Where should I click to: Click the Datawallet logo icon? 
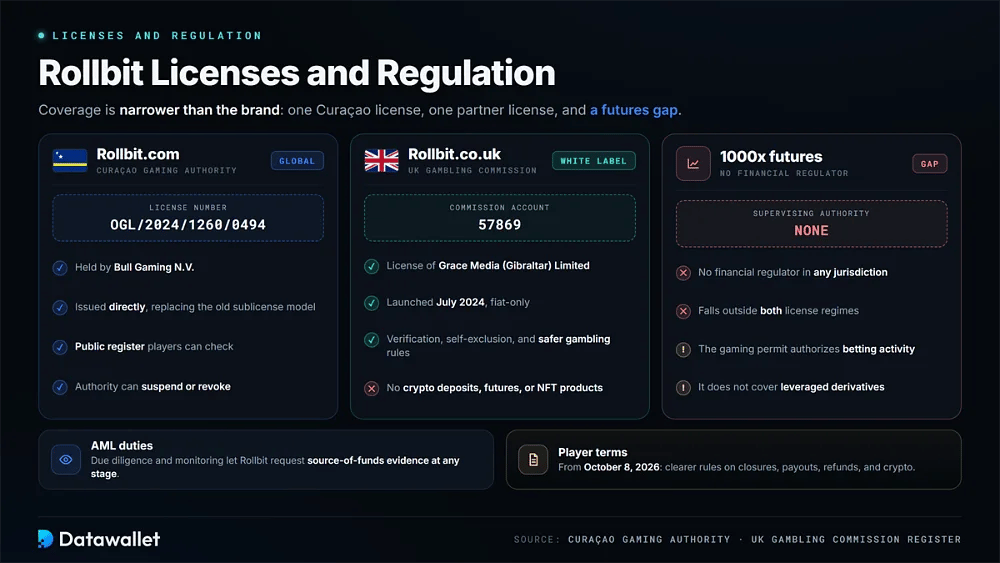click(x=45, y=539)
